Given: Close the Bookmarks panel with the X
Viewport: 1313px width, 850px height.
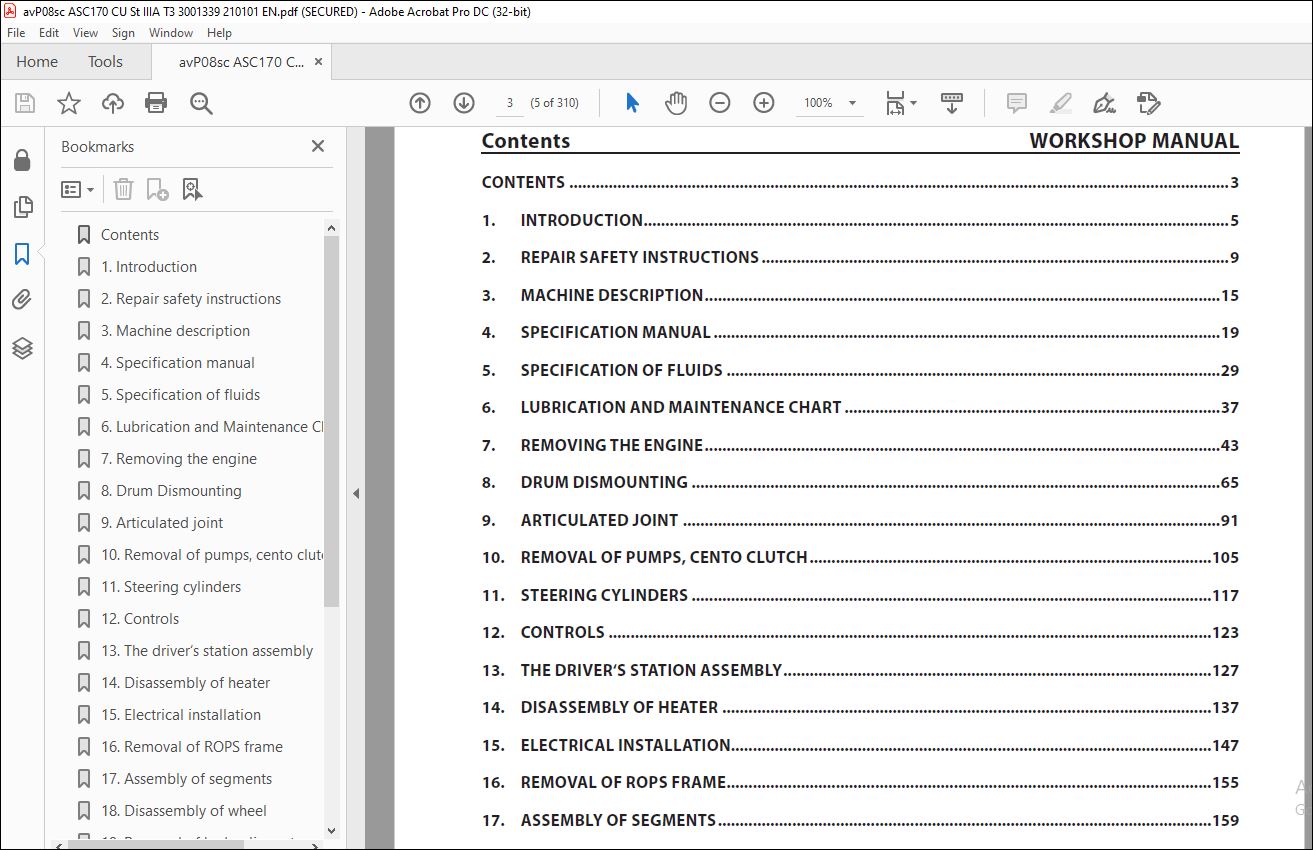Looking at the screenshot, I should tap(318, 146).
